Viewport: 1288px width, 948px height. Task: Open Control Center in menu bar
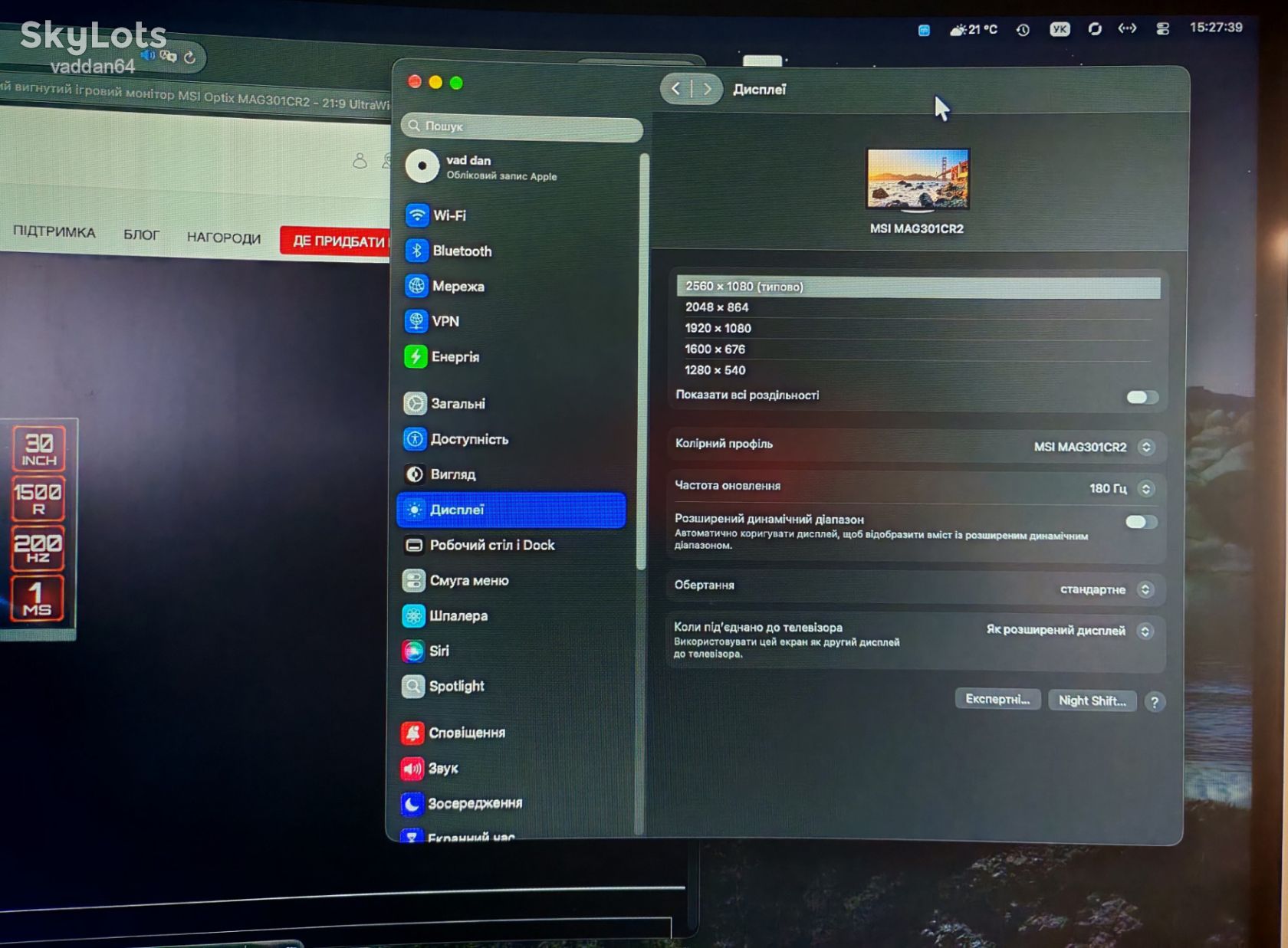(x=1162, y=29)
